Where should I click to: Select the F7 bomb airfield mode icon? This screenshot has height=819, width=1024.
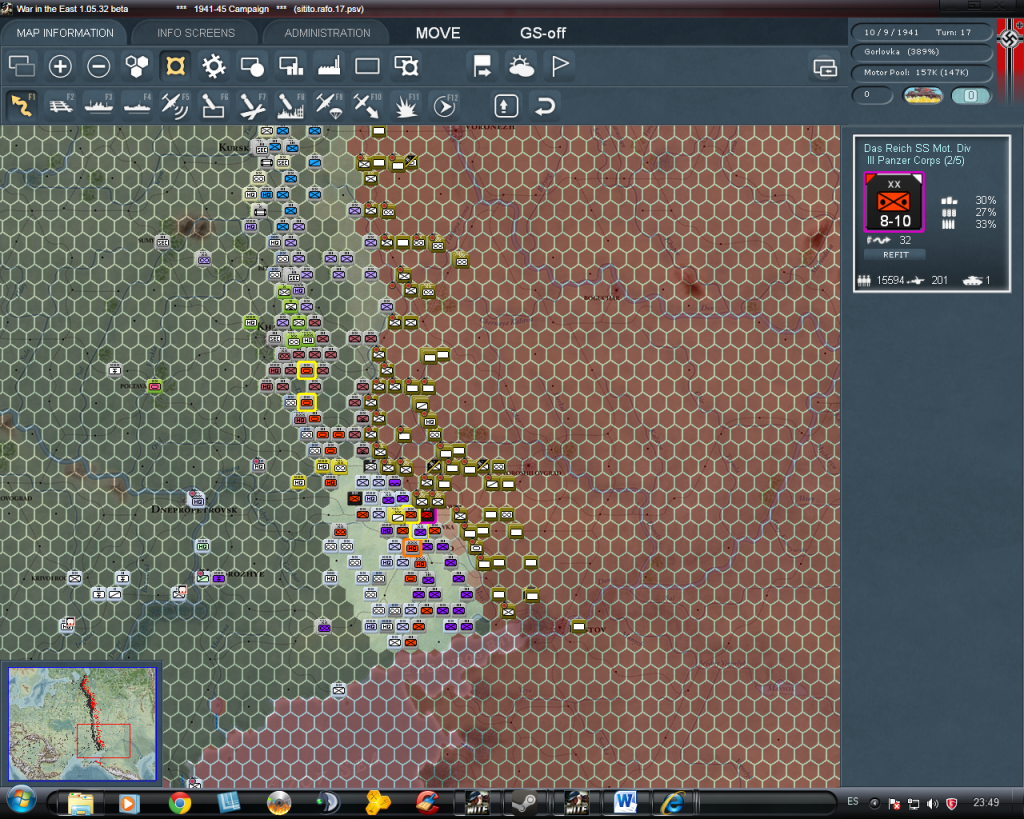252,105
